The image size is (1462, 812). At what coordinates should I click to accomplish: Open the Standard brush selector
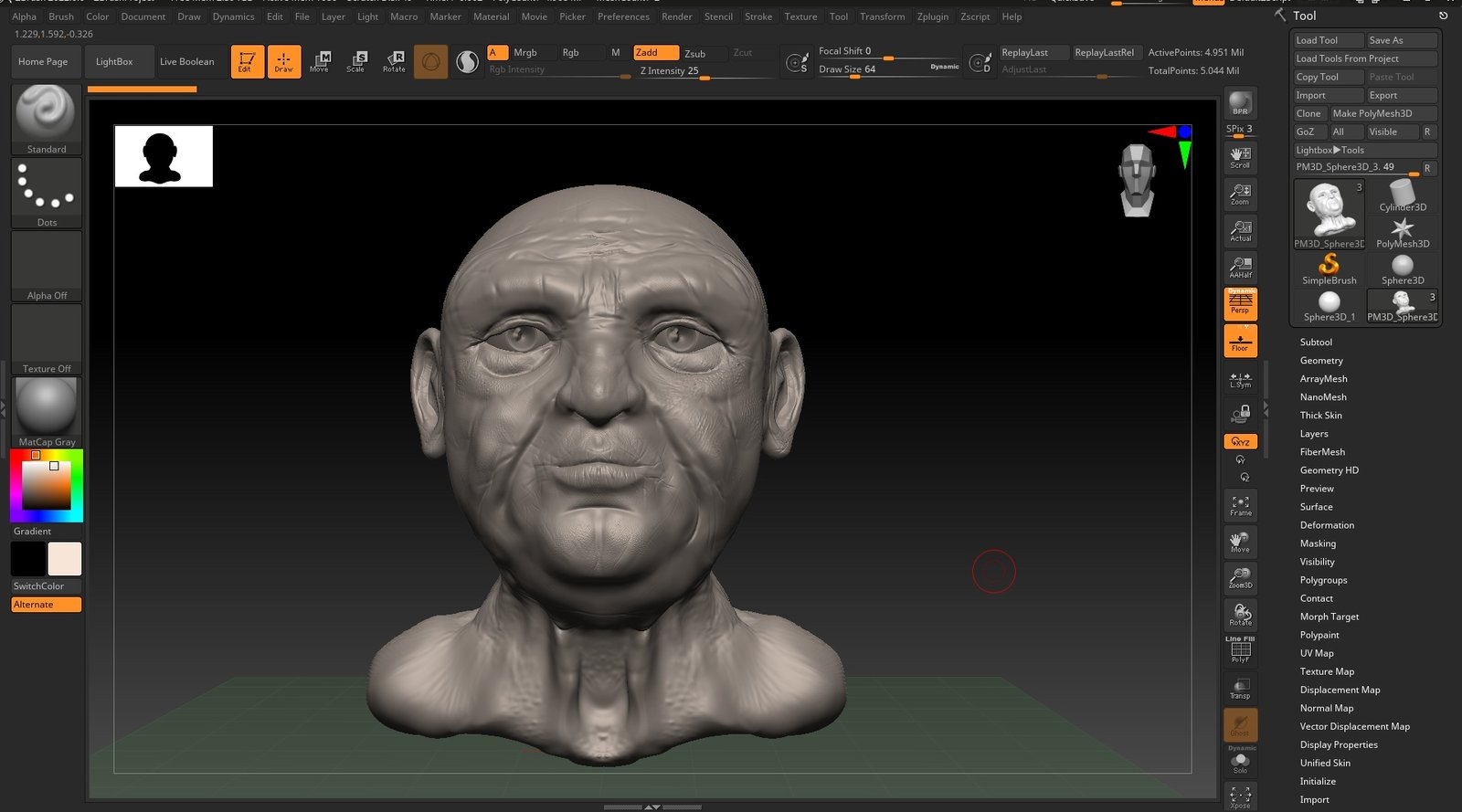(46, 120)
